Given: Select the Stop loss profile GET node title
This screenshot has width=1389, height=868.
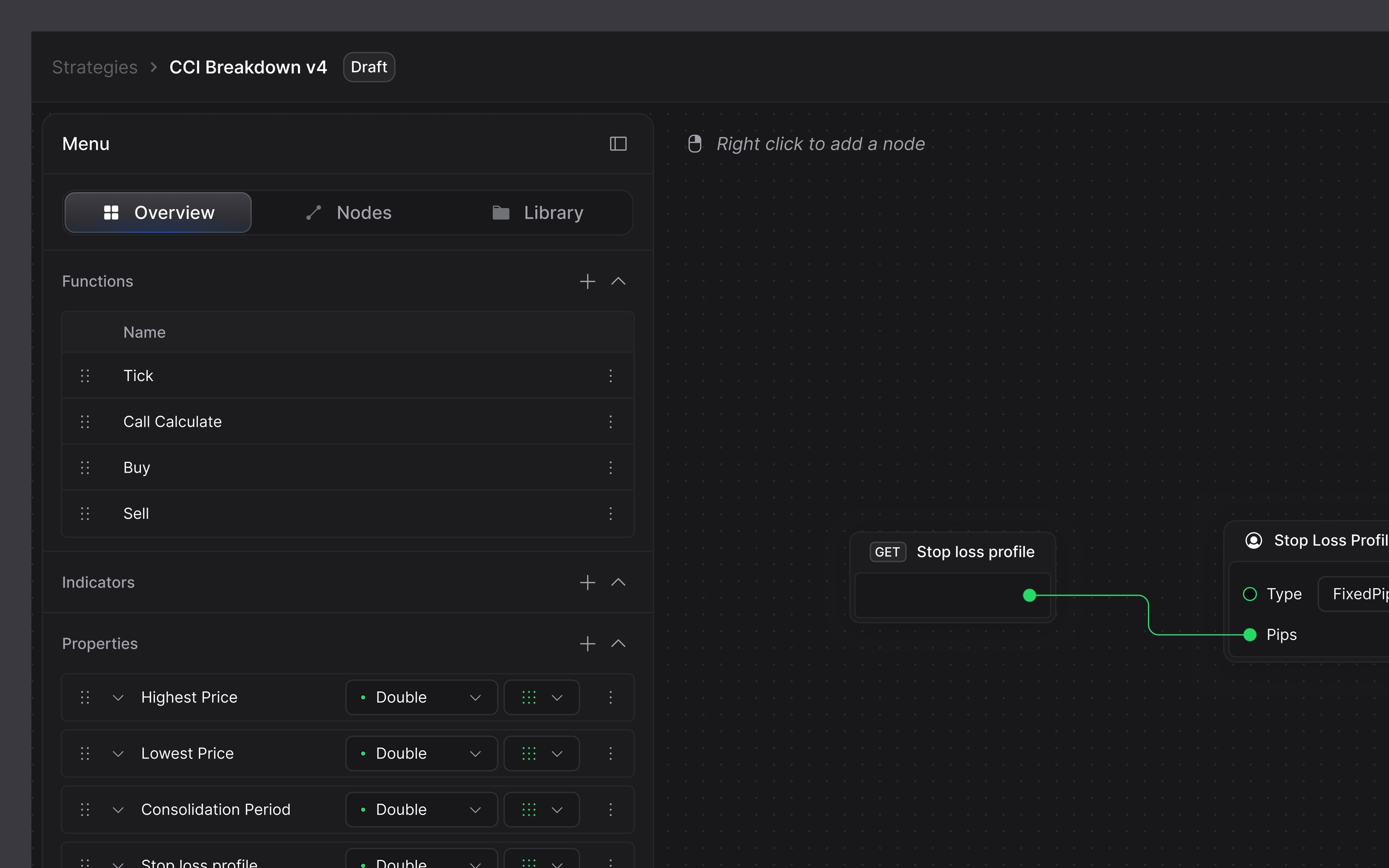Looking at the screenshot, I should (976, 552).
